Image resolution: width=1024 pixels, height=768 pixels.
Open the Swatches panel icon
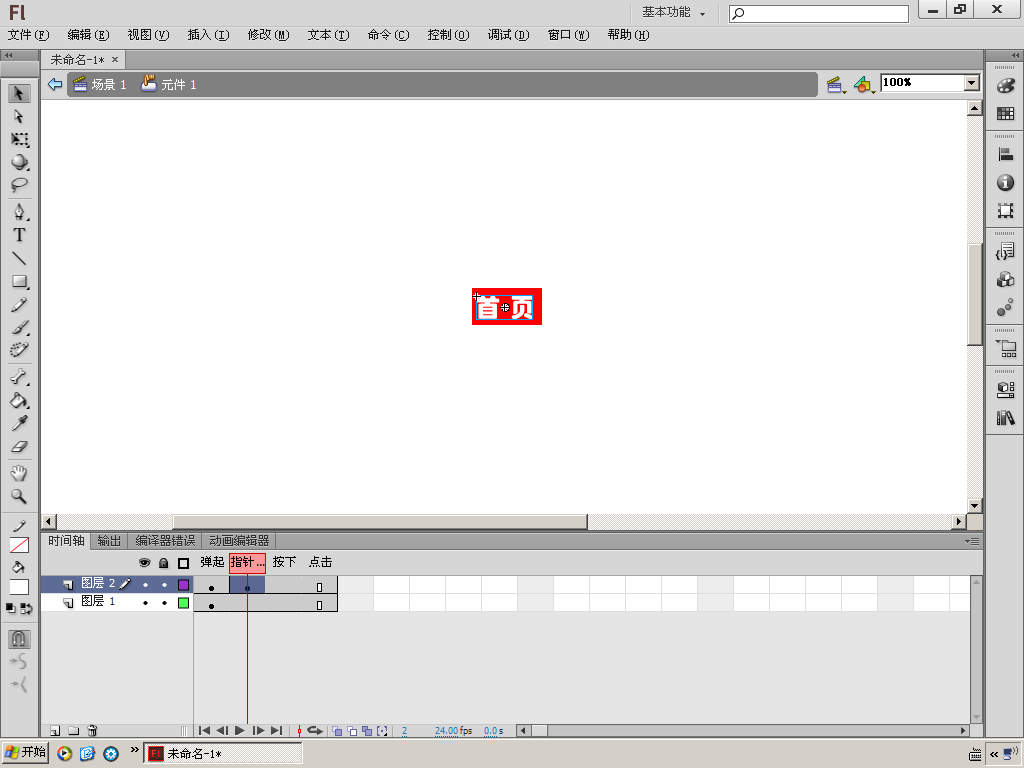point(1006,114)
